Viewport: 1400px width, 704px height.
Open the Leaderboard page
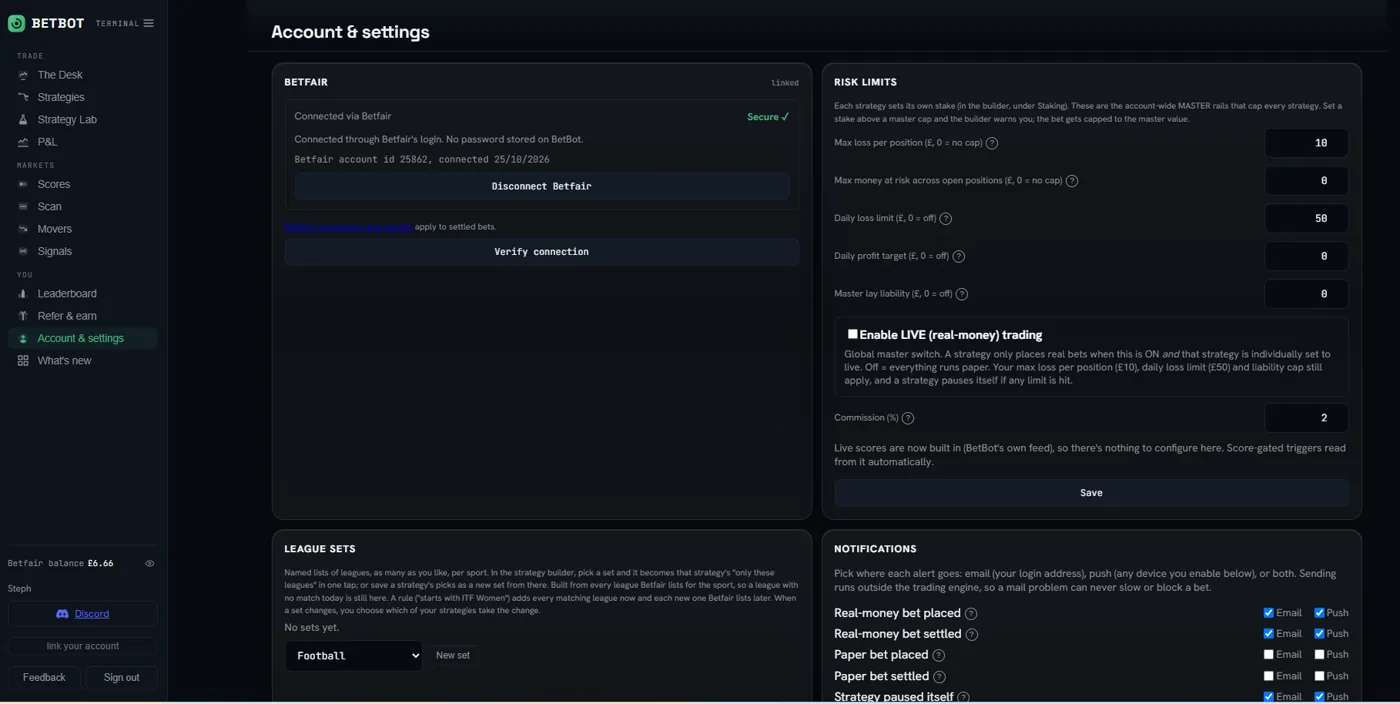pos(67,294)
